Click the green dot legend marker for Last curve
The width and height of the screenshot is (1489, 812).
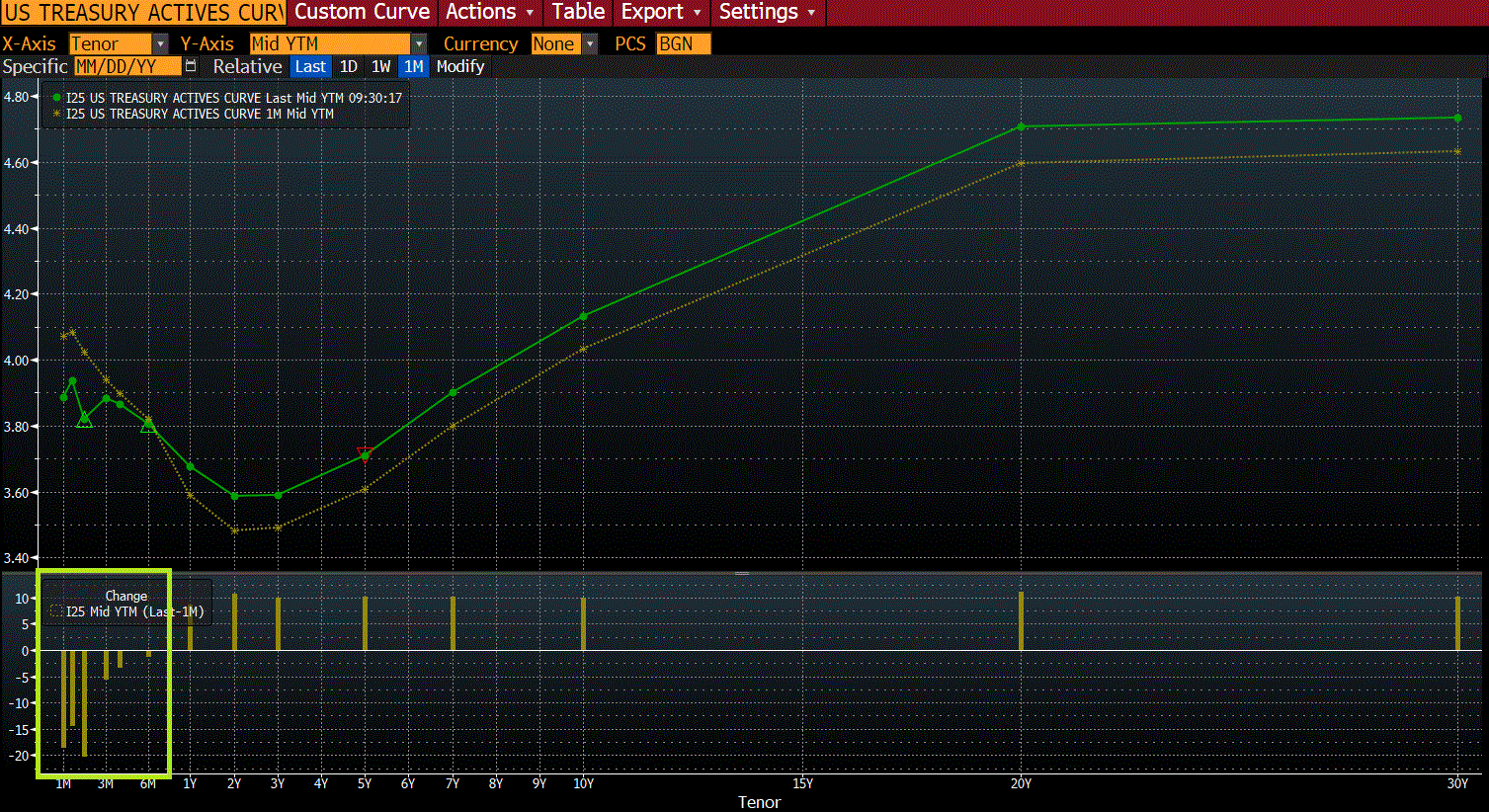coord(56,98)
